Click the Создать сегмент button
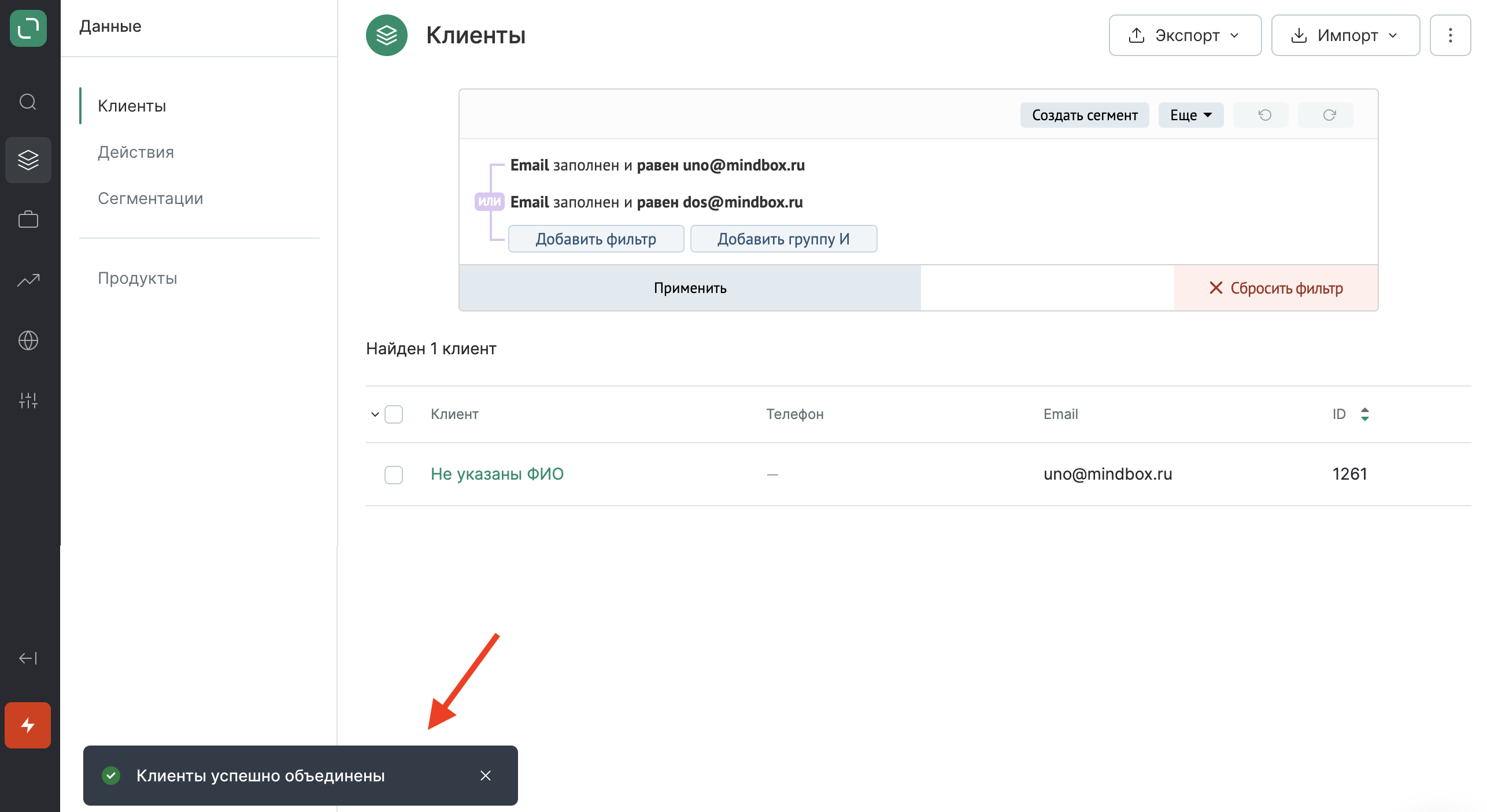Viewport: 1487px width, 812px height. click(x=1085, y=115)
